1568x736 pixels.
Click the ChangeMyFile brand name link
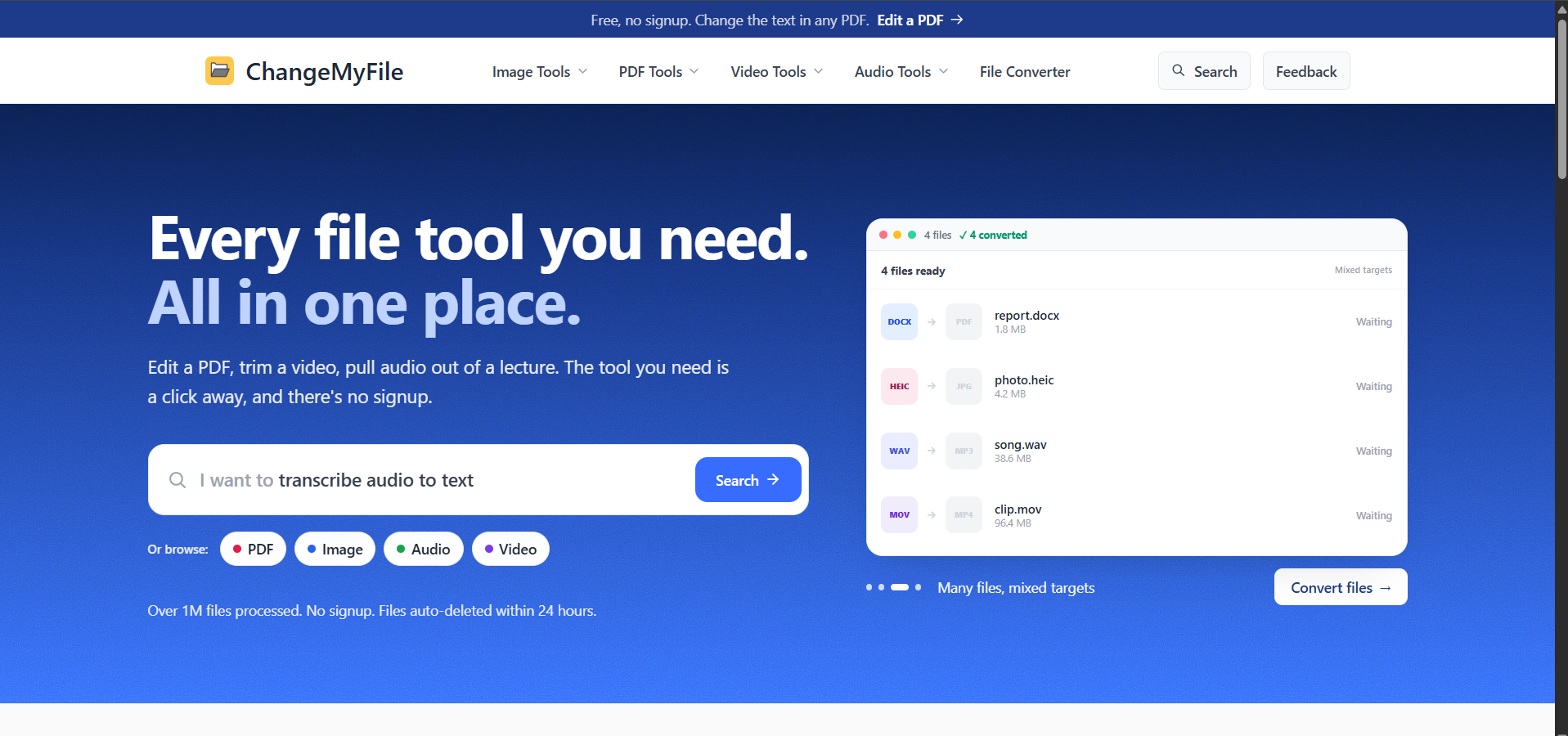pyautogui.click(x=324, y=72)
